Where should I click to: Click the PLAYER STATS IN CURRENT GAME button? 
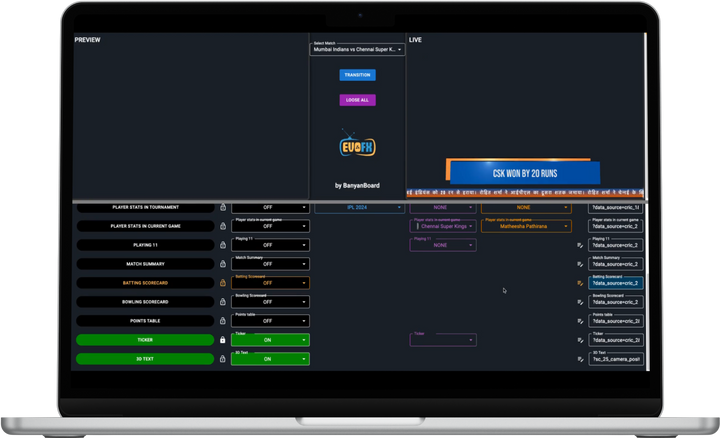point(145,226)
